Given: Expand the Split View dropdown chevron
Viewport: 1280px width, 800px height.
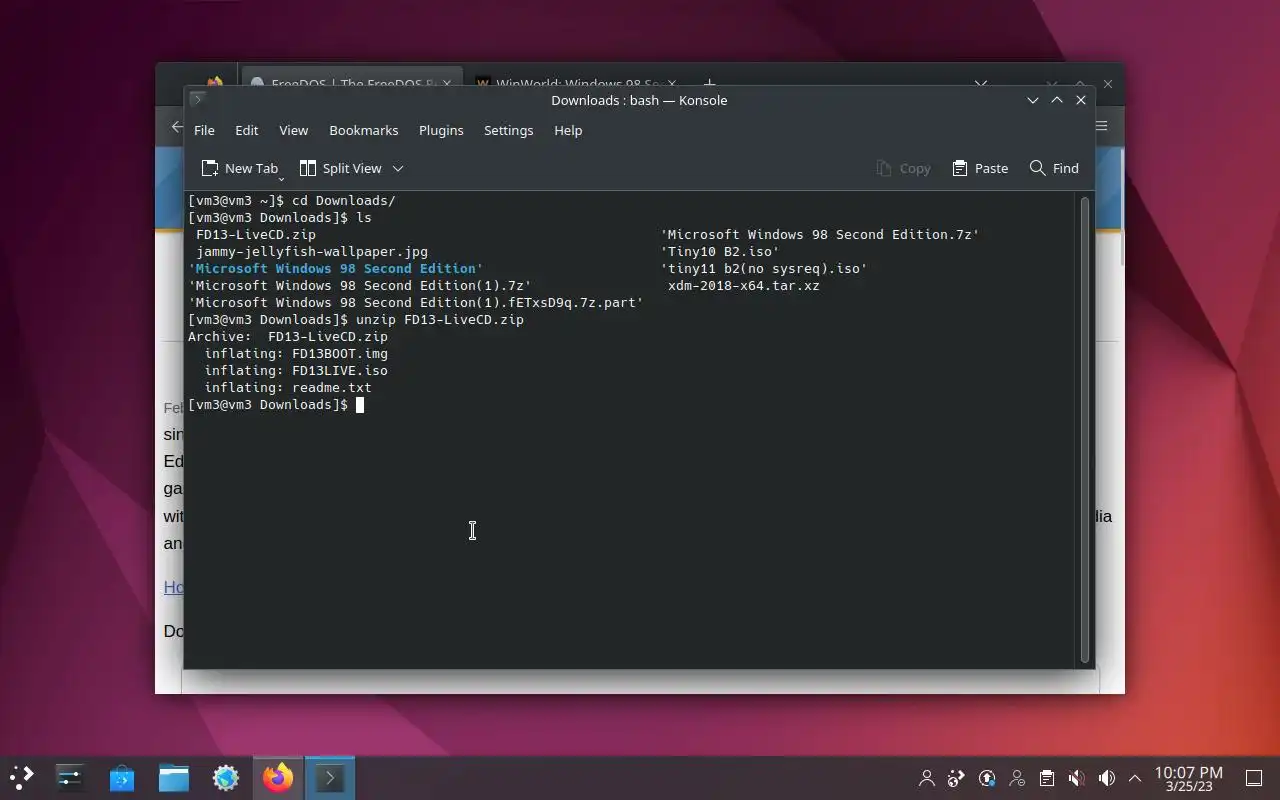Looking at the screenshot, I should click(x=398, y=168).
